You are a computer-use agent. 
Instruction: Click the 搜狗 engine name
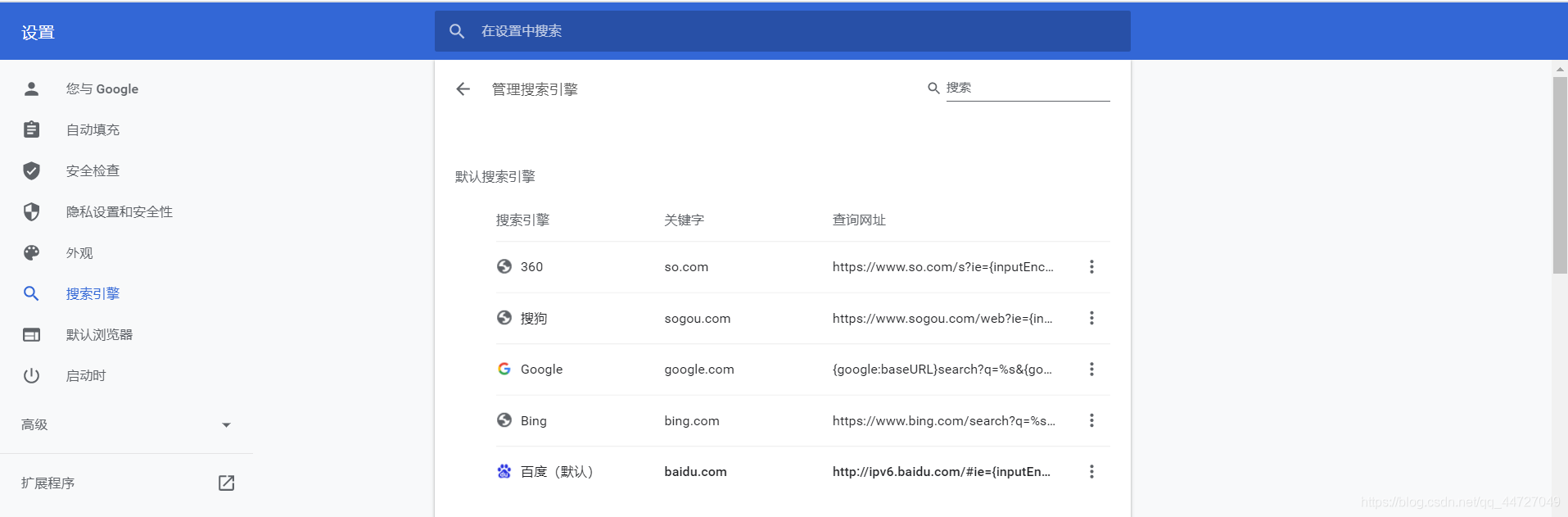tap(534, 319)
